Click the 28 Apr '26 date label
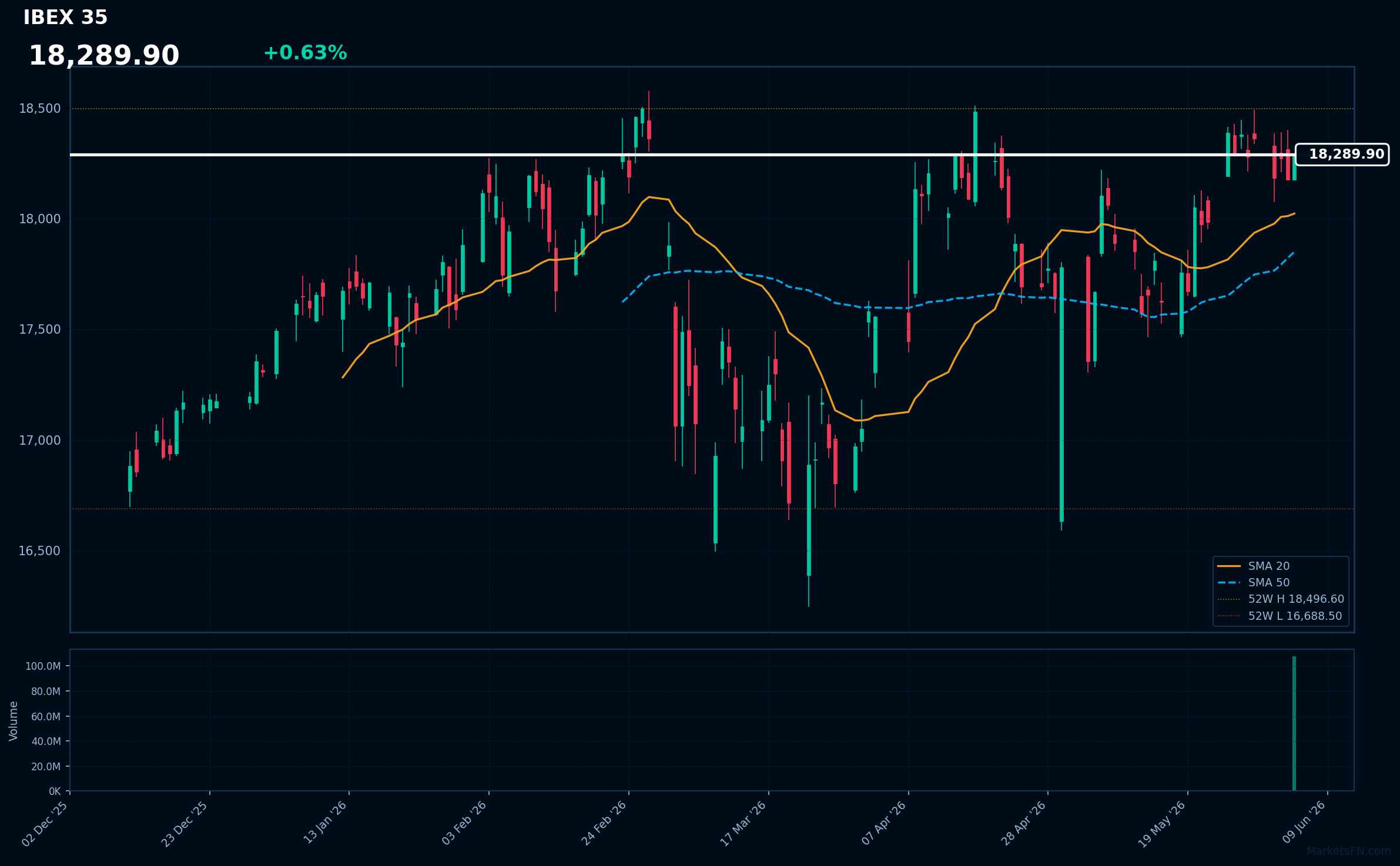Screen dimensions: 1400x866 coord(1023,823)
